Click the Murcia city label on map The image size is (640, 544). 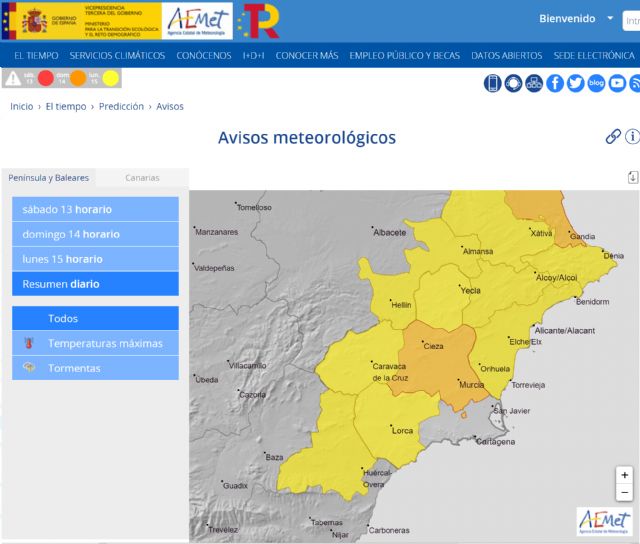(x=471, y=385)
